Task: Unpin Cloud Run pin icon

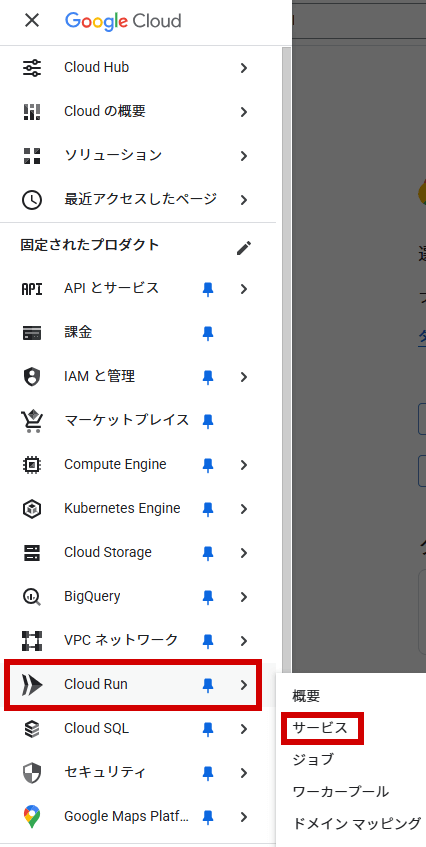Action: (208, 685)
